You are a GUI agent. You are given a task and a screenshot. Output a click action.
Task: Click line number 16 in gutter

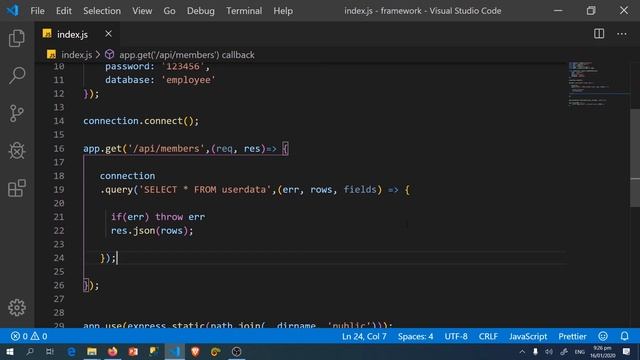(x=59, y=149)
